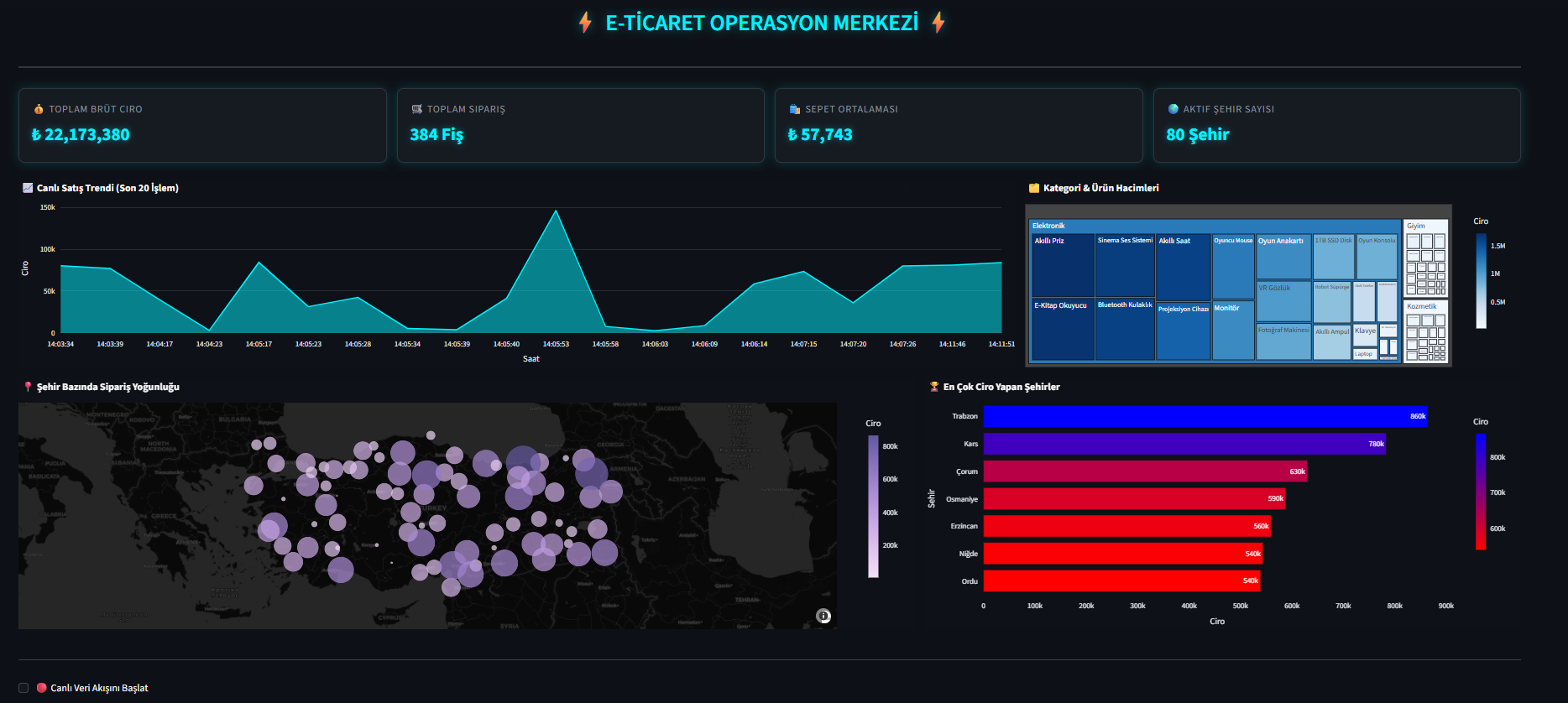
Task: Click the Saat axis title under the trend chart
Action: point(531,358)
